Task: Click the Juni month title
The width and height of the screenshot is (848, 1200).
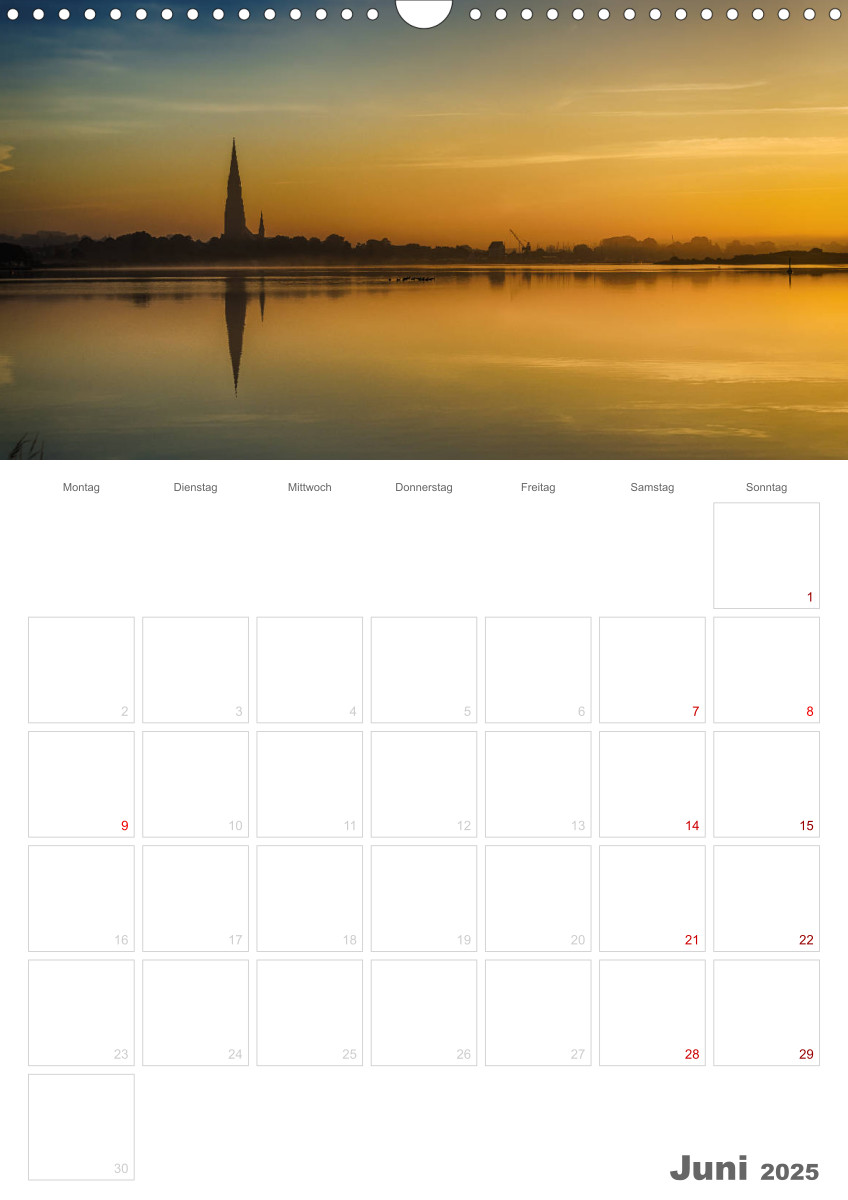Action: [x=709, y=1168]
